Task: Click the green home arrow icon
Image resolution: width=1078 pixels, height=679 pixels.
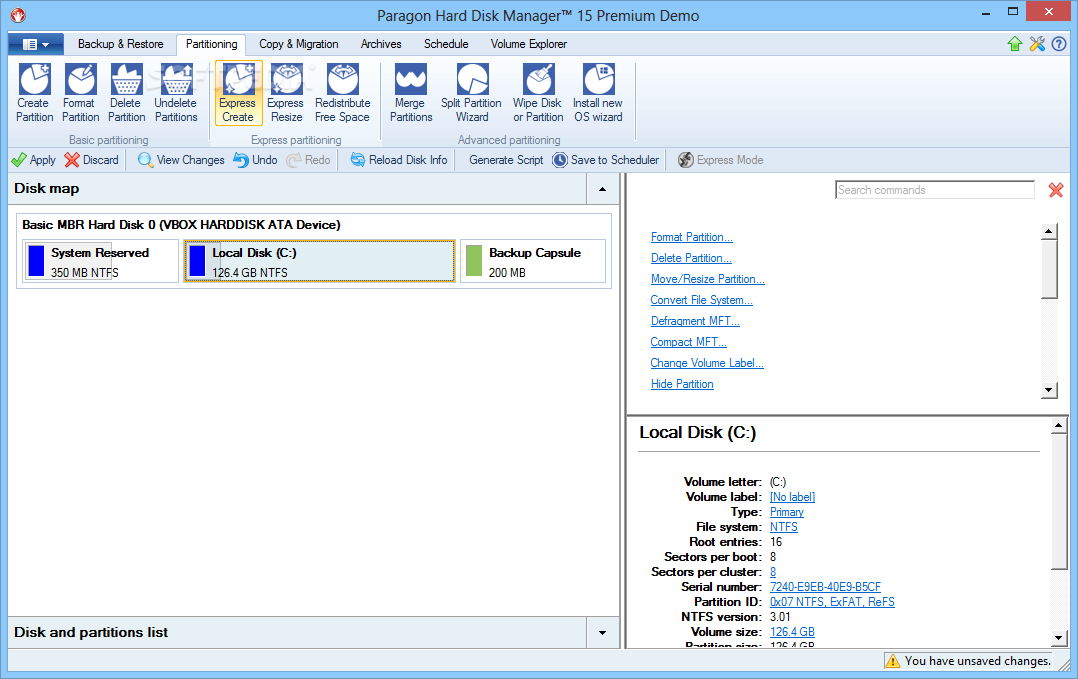Action: [1015, 44]
